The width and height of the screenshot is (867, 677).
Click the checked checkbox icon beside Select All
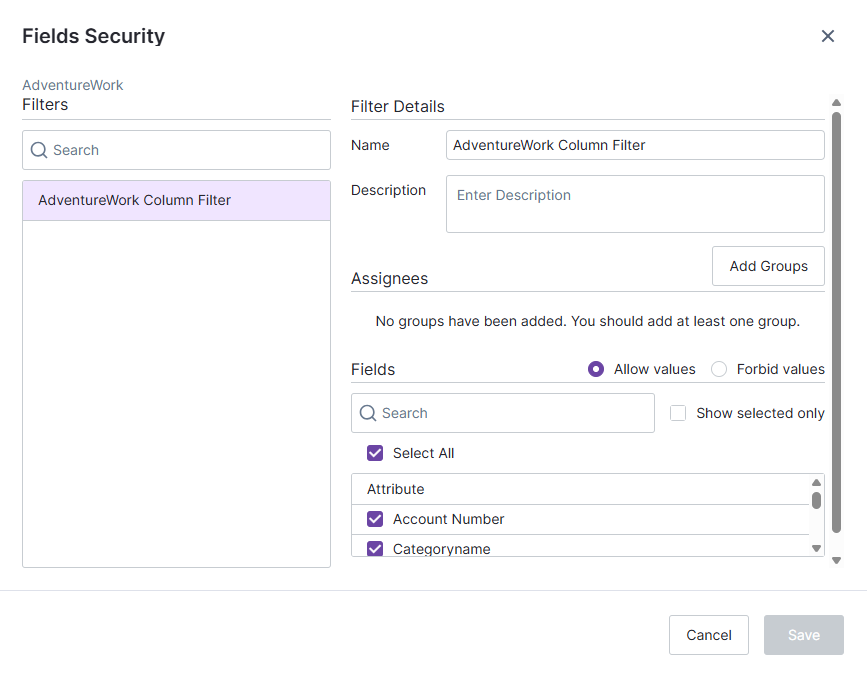coord(375,453)
